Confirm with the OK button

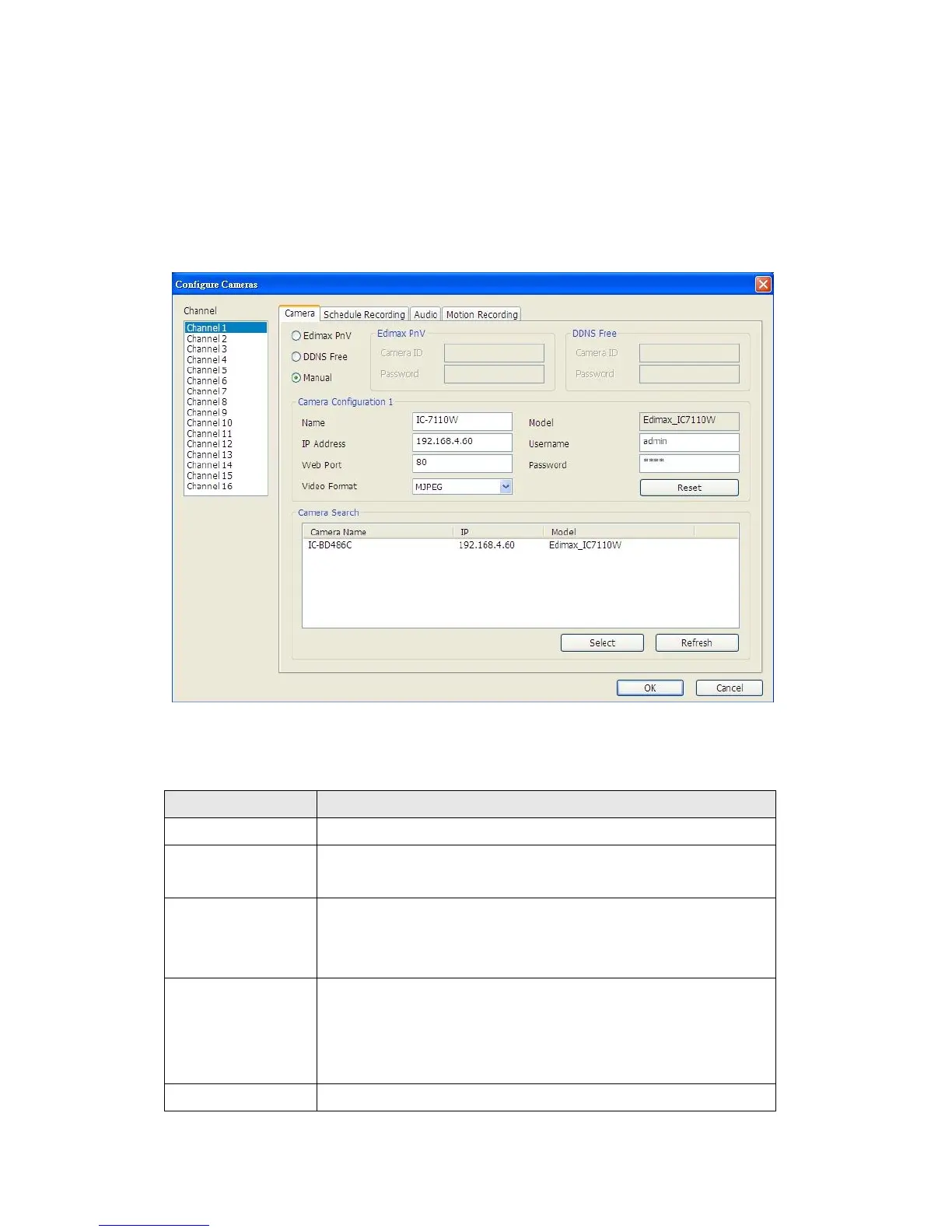tap(650, 688)
